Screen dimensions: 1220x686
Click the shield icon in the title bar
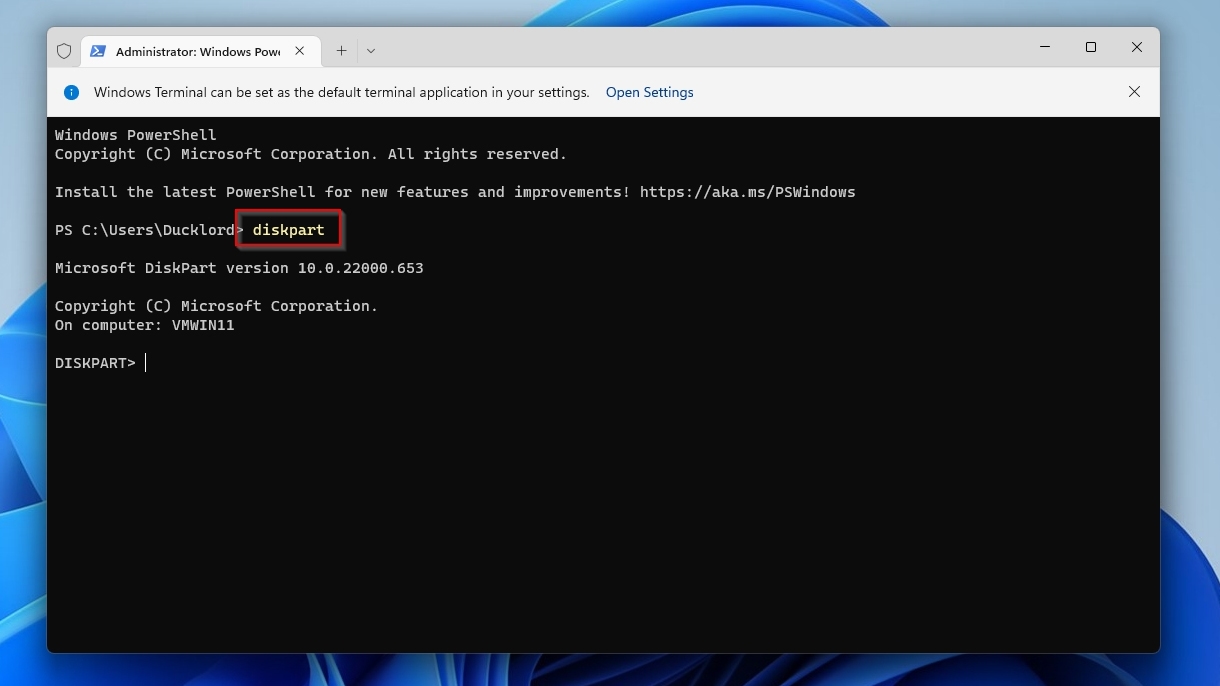point(64,51)
